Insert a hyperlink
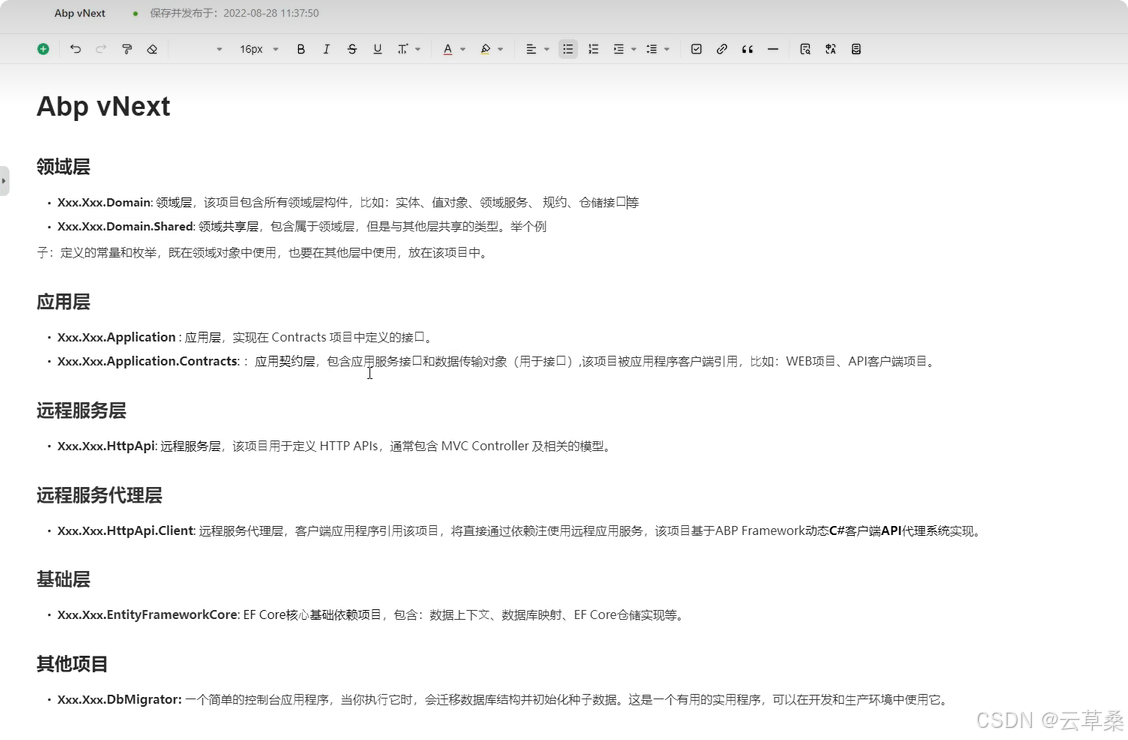The image size is (1128, 740). 722,49
